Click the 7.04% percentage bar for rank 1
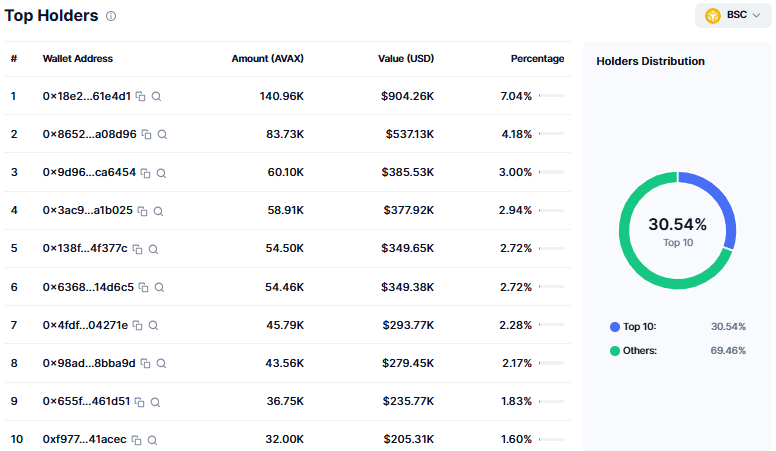The width and height of the screenshot is (776, 451). point(551,96)
